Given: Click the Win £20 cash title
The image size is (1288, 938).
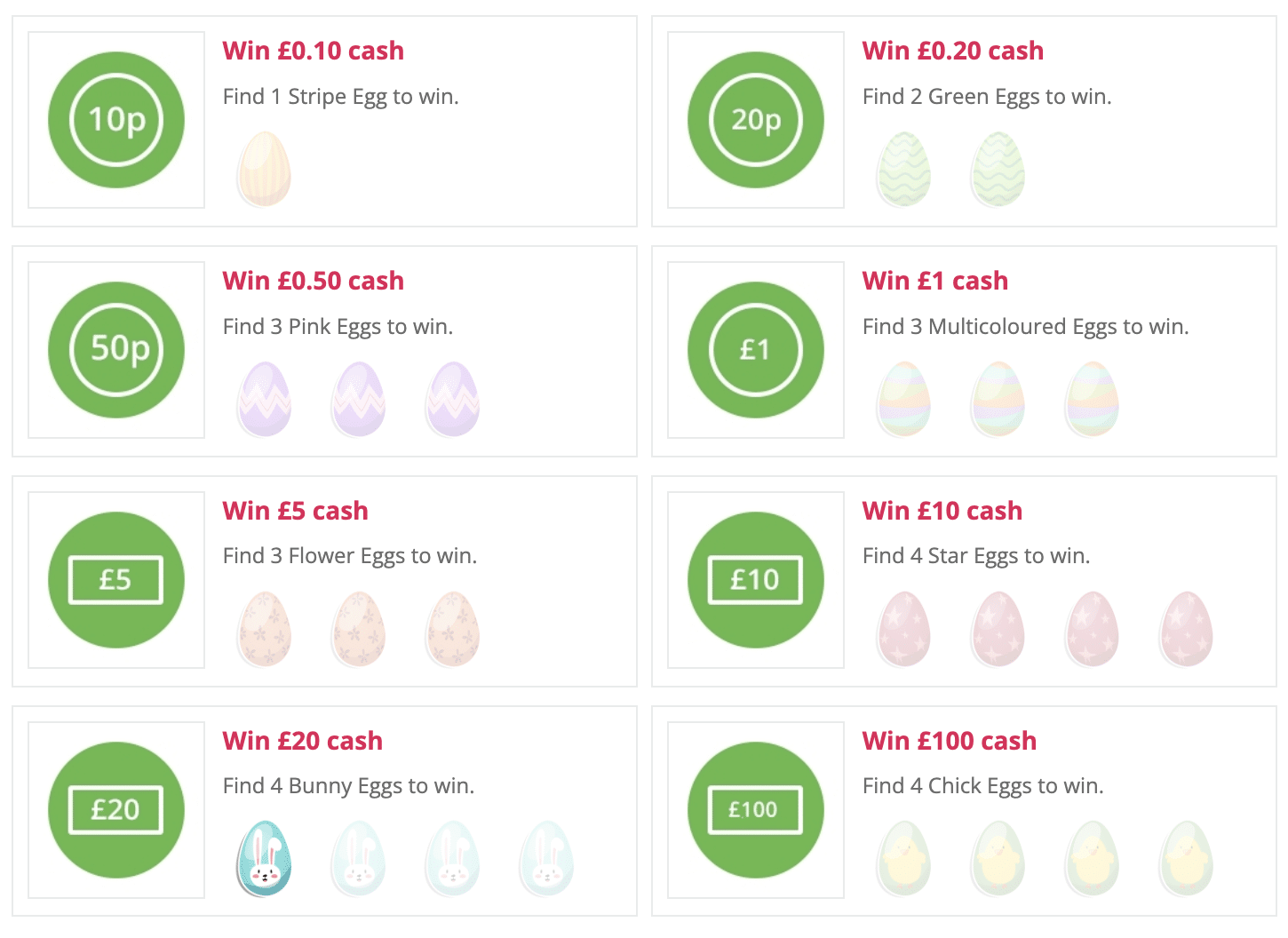Looking at the screenshot, I should 303,741.
